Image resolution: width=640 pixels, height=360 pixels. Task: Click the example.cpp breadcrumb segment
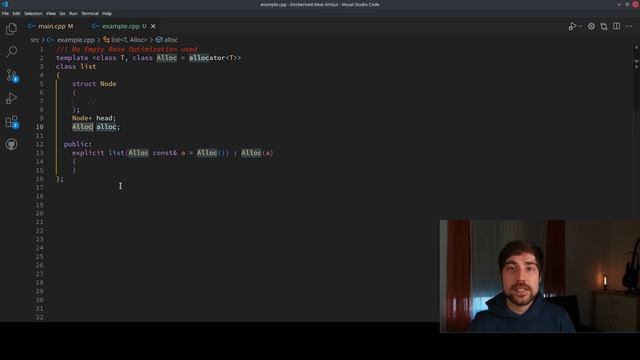pyautogui.click(x=76, y=40)
